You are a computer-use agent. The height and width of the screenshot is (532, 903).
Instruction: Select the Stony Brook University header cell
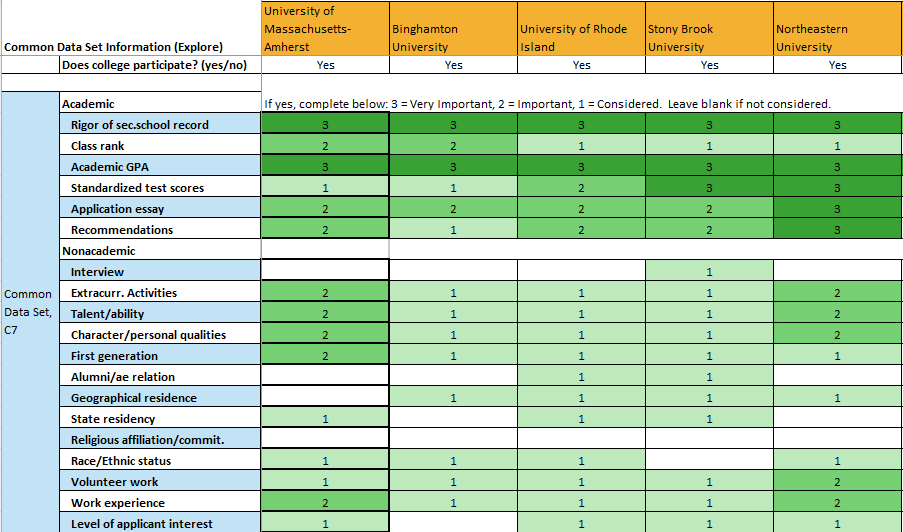coord(709,29)
